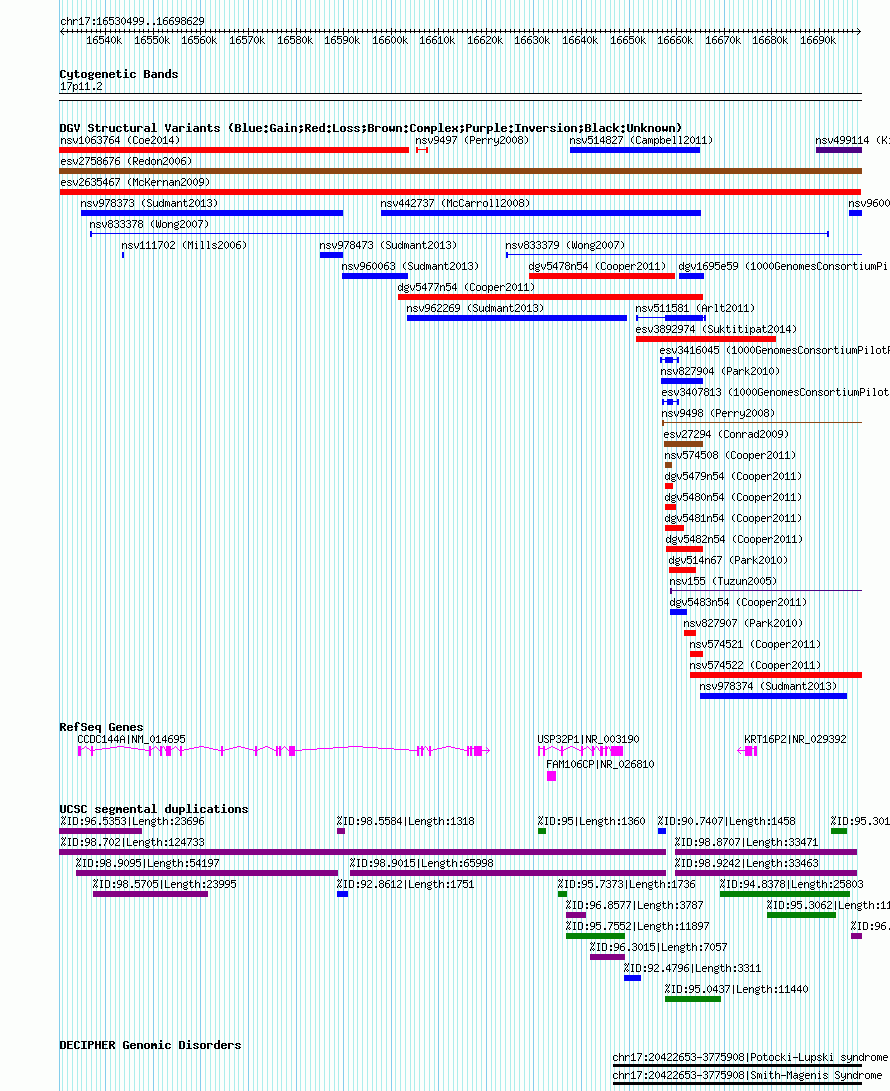
Task: Click nsv833378 (Wong2007) label
Action: point(149,224)
